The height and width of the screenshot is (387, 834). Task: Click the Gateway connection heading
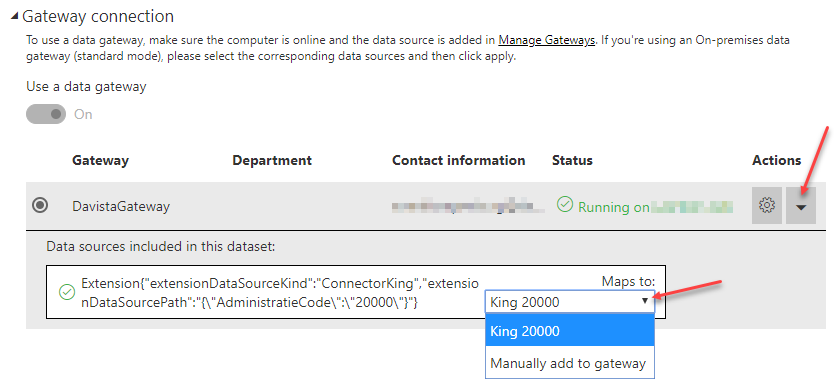click(x=98, y=16)
